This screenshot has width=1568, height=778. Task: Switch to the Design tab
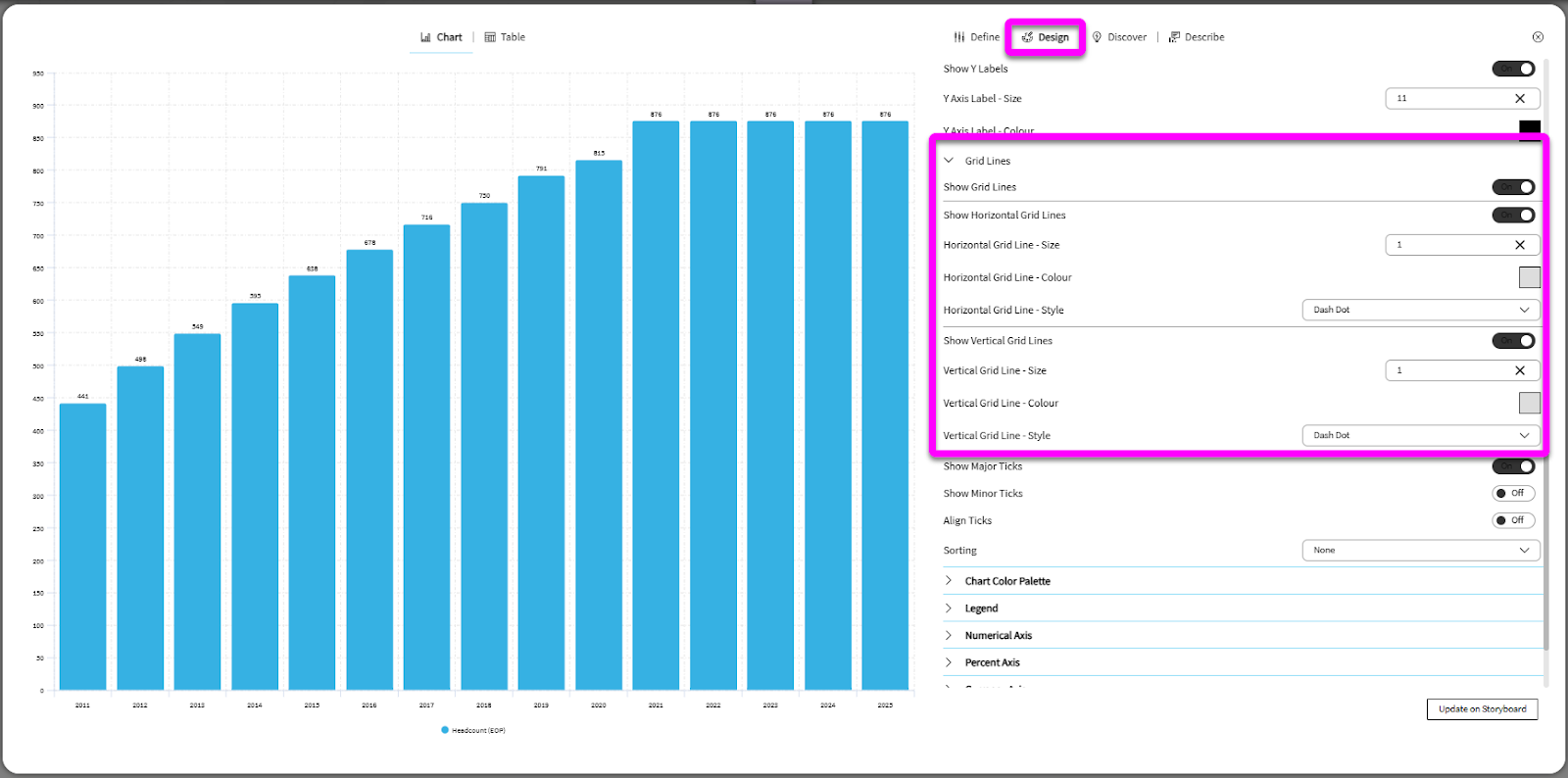(1046, 37)
